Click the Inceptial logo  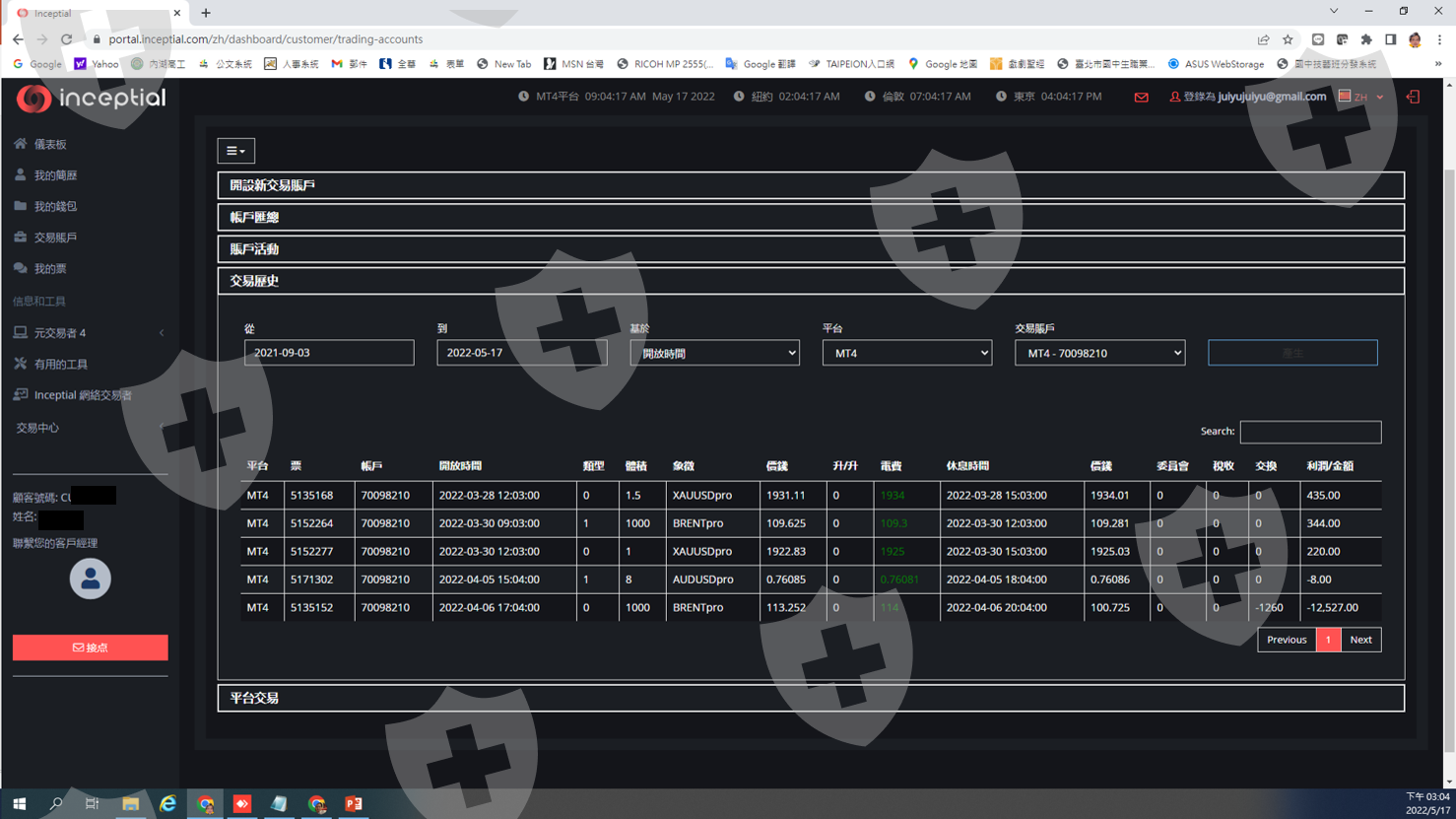pos(91,98)
